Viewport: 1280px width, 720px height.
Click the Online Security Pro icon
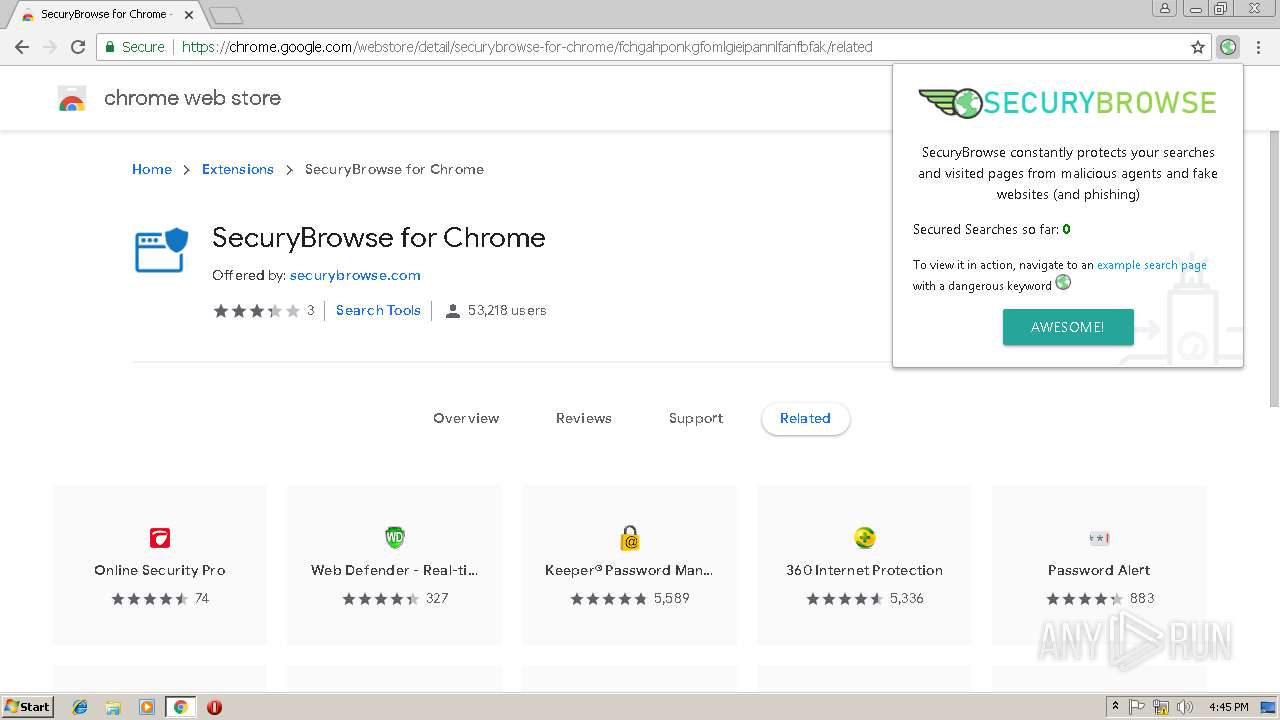coord(160,538)
